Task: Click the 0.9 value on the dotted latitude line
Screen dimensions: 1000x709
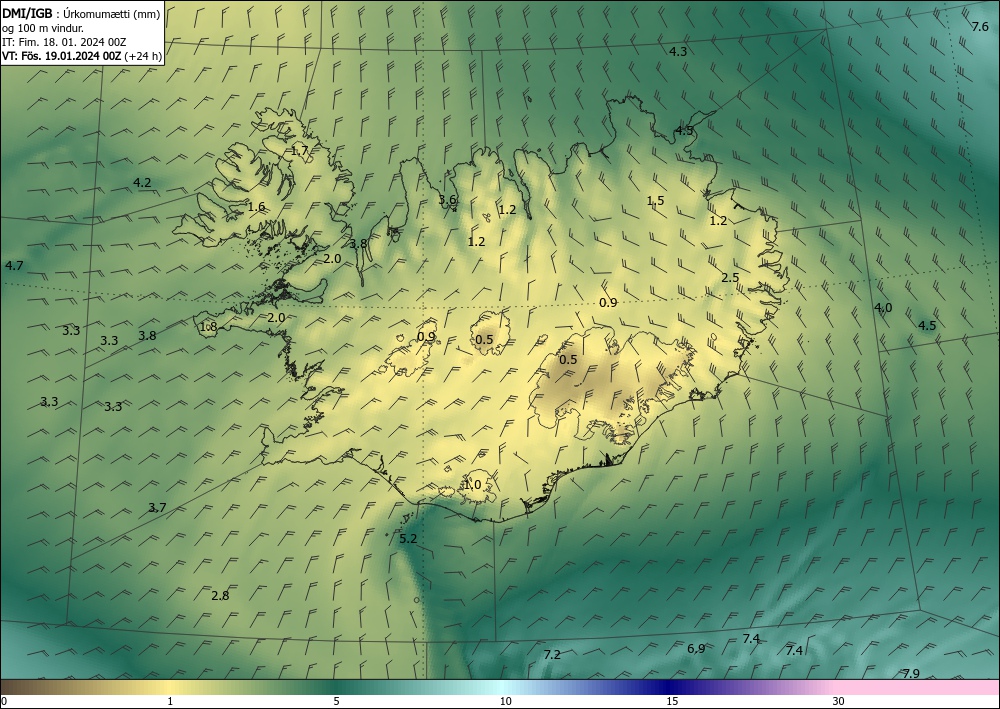Action: (608, 303)
